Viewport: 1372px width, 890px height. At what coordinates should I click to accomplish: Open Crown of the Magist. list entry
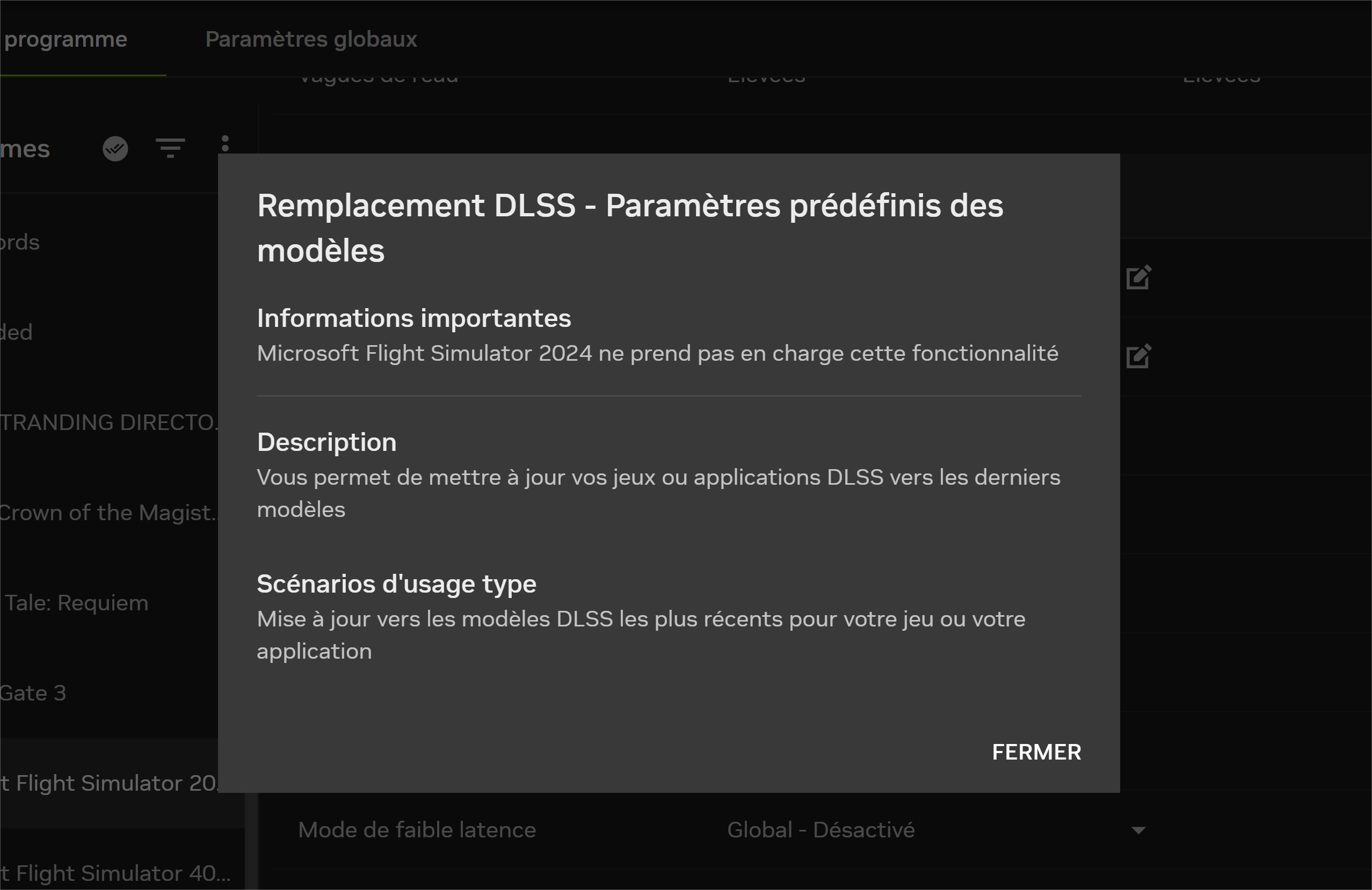109,513
